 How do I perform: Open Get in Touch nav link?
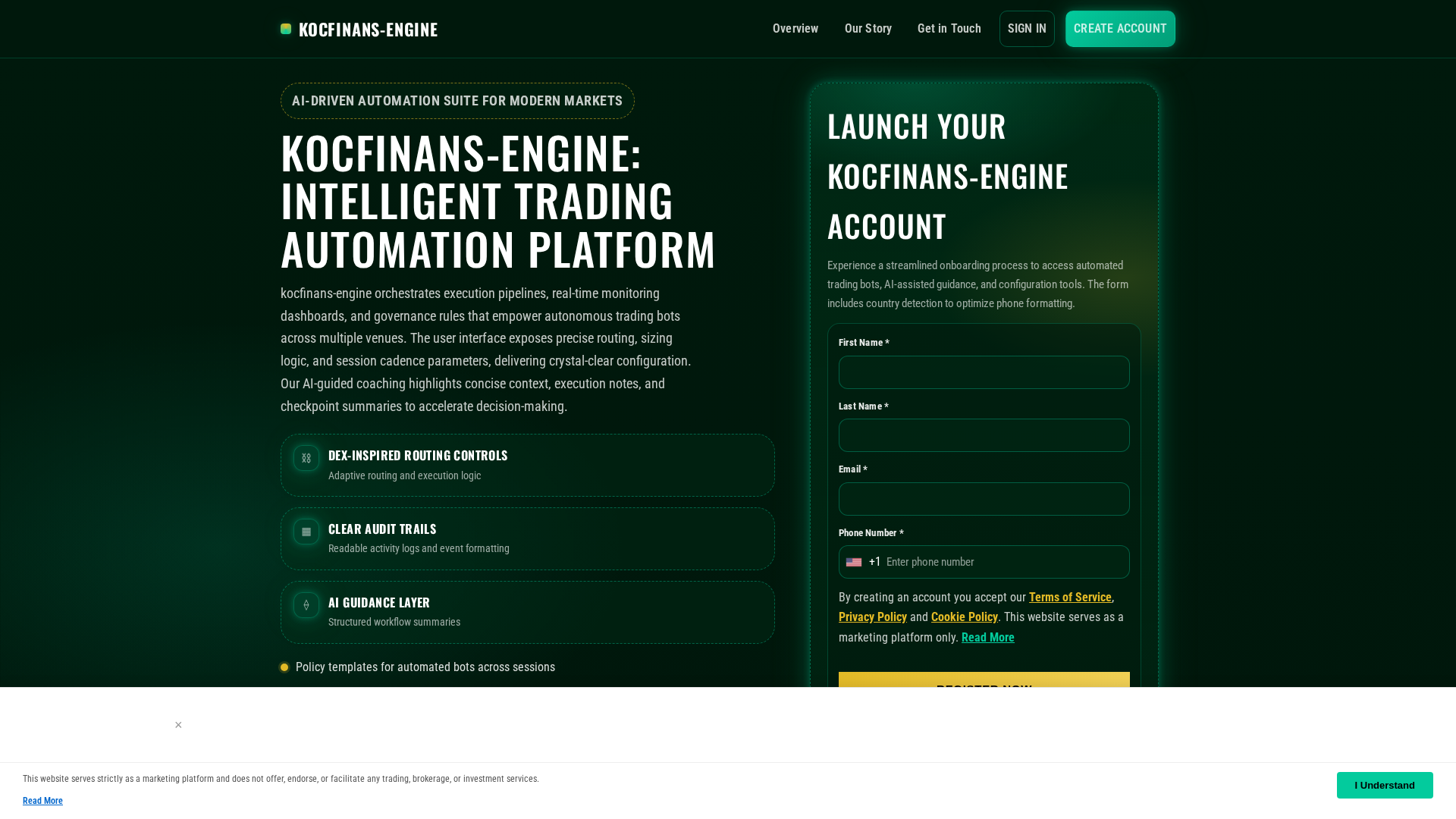coord(949,29)
